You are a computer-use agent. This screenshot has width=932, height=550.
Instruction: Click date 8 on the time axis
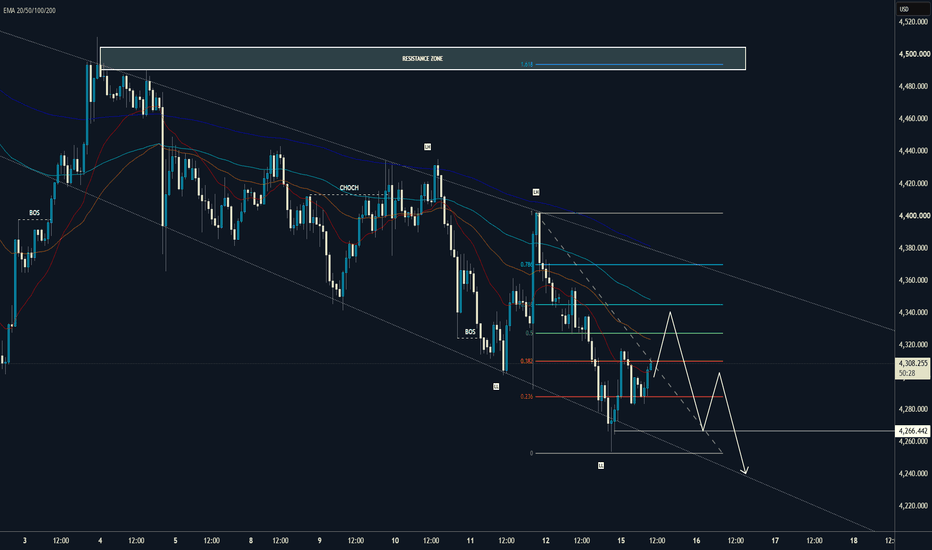click(x=251, y=540)
